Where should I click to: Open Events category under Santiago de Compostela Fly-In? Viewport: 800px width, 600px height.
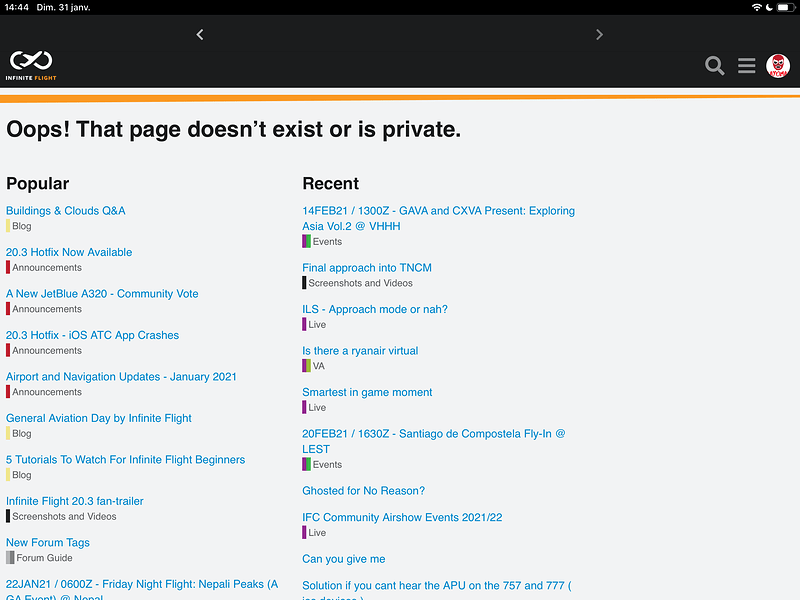point(322,465)
